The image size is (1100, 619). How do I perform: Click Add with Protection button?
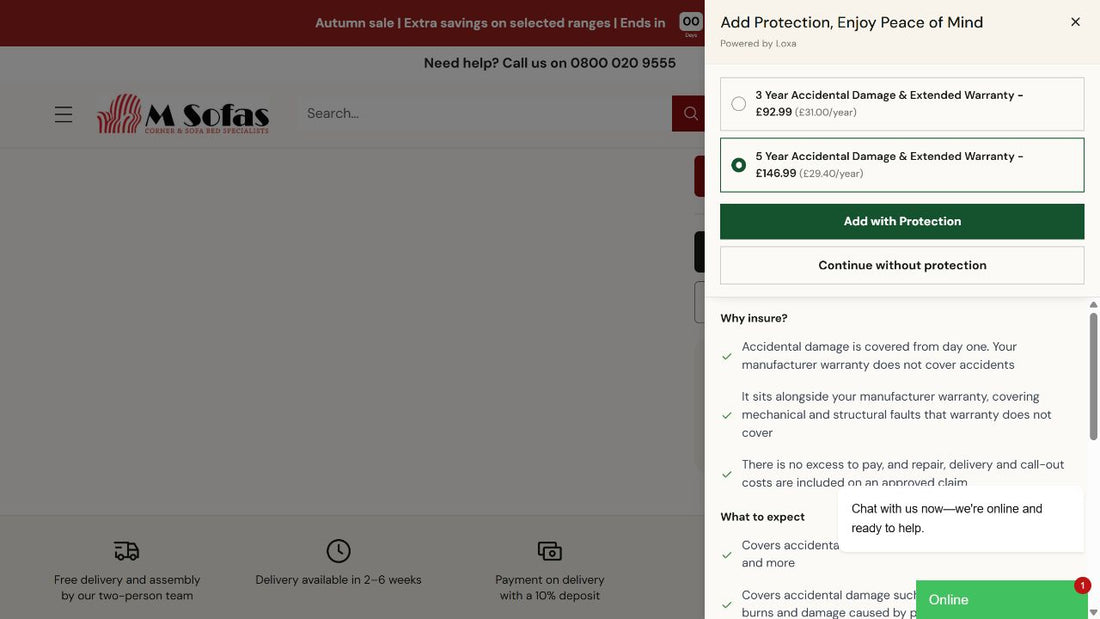coord(901,221)
